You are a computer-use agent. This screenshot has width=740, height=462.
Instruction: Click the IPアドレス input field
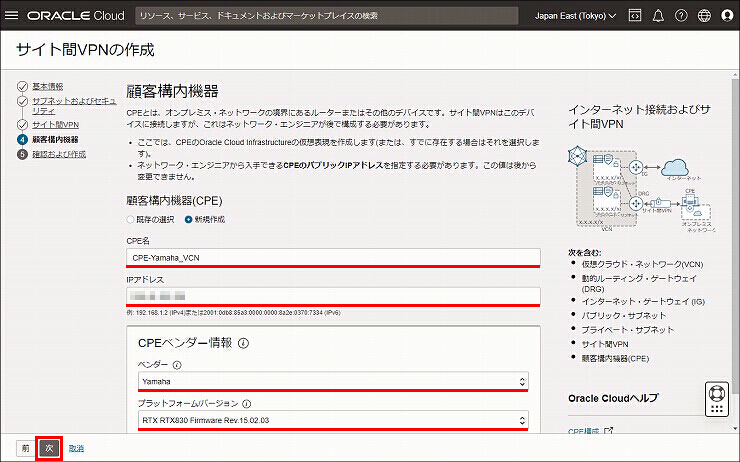point(333,296)
